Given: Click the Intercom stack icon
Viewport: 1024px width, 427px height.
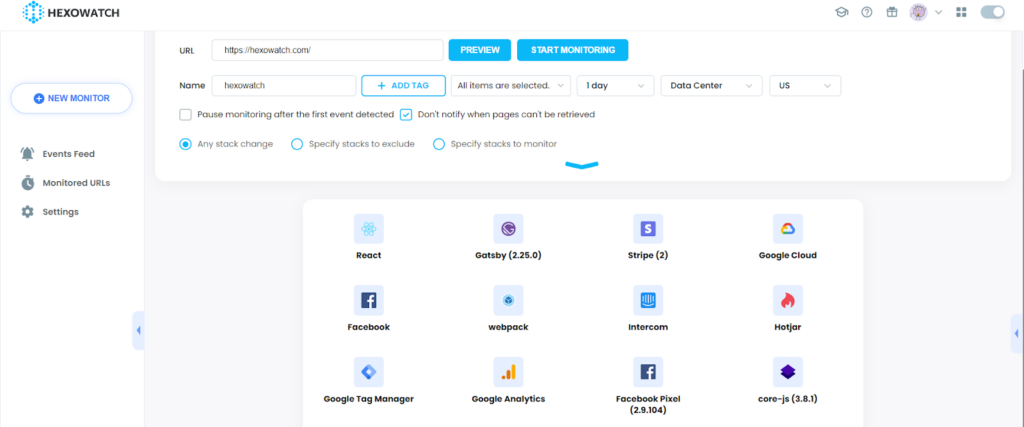Looking at the screenshot, I should 648,300.
